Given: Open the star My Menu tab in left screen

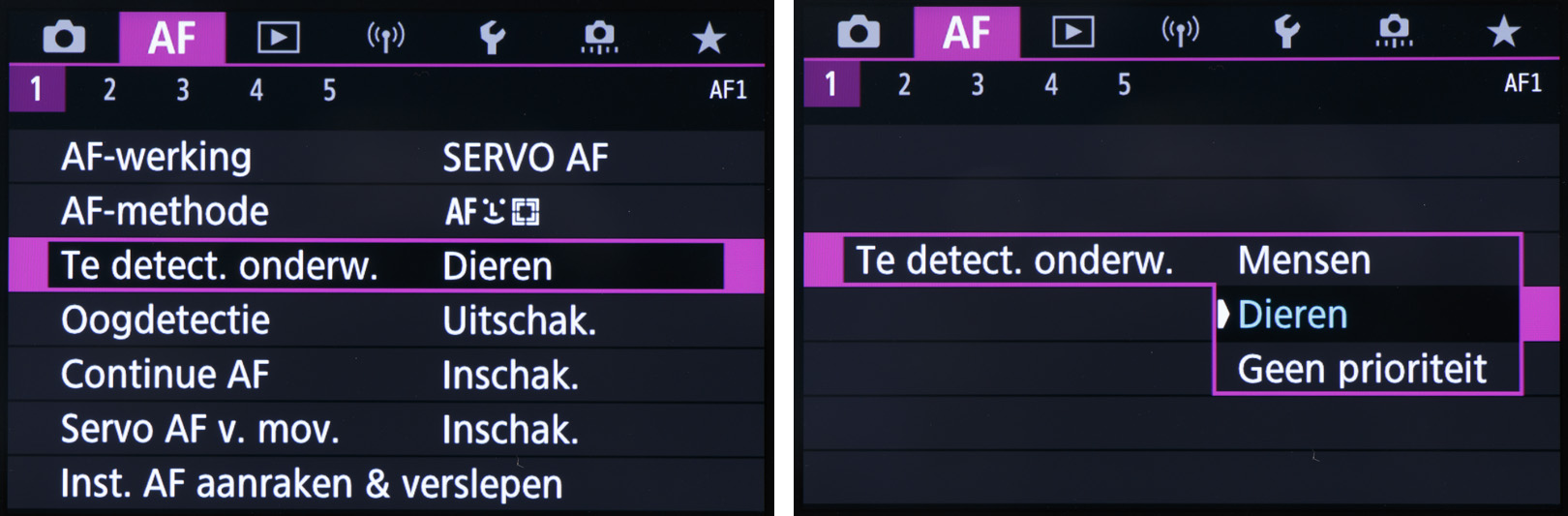Looking at the screenshot, I should click(x=709, y=38).
